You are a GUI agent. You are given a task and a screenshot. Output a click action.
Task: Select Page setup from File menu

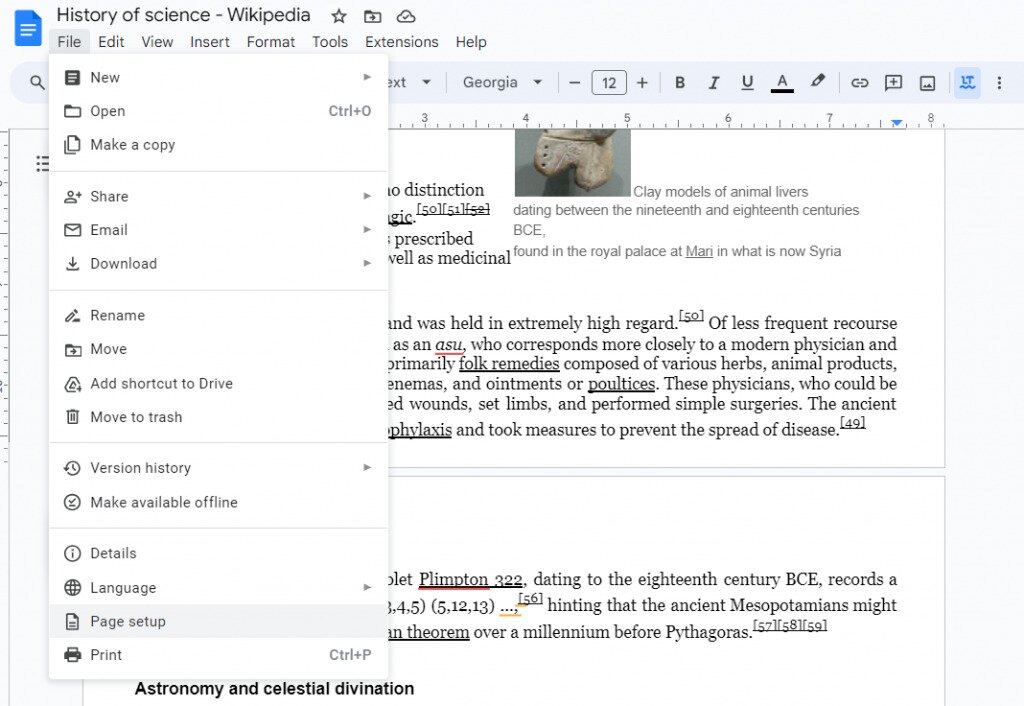click(128, 621)
